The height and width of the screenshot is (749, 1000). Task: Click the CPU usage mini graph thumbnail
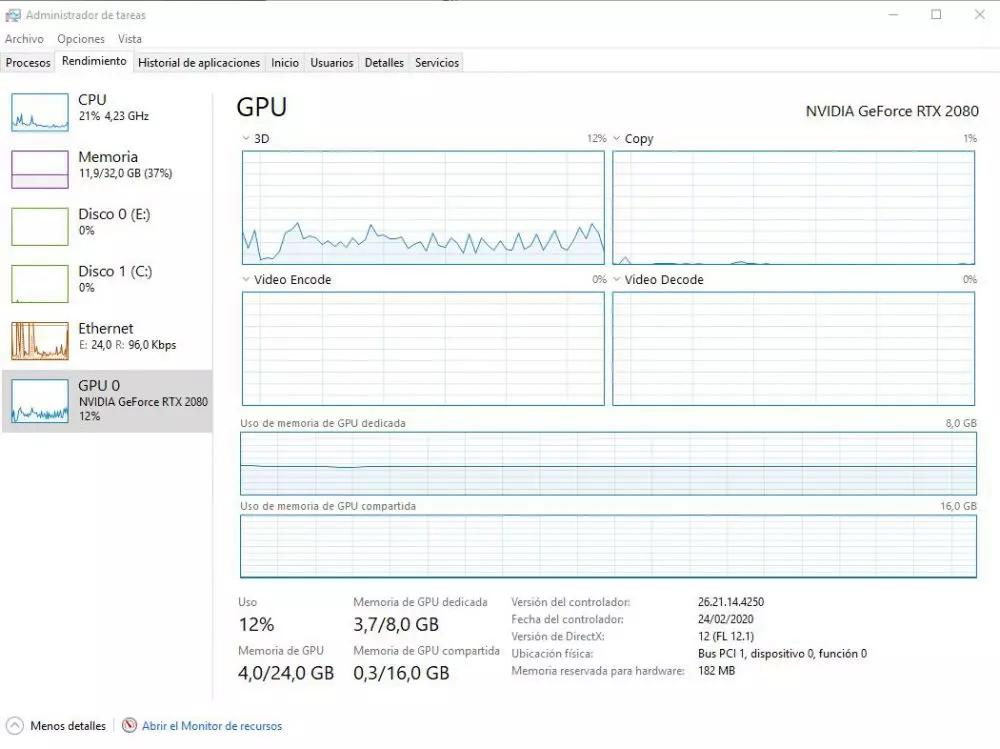40,112
